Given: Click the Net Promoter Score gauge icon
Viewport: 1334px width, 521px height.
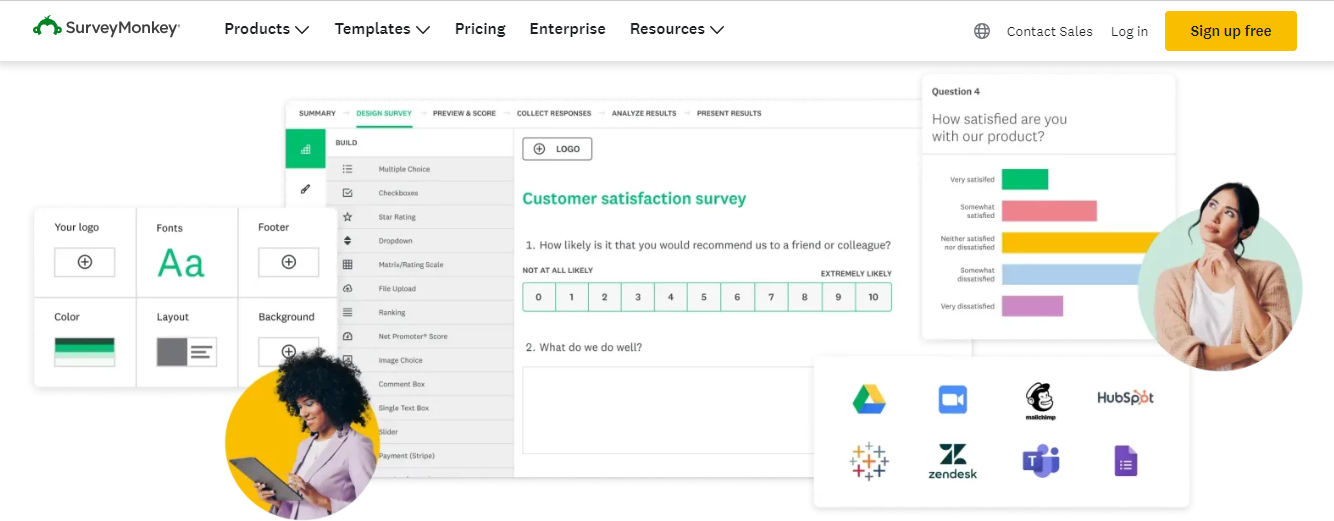Looking at the screenshot, I should click(x=347, y=336).
